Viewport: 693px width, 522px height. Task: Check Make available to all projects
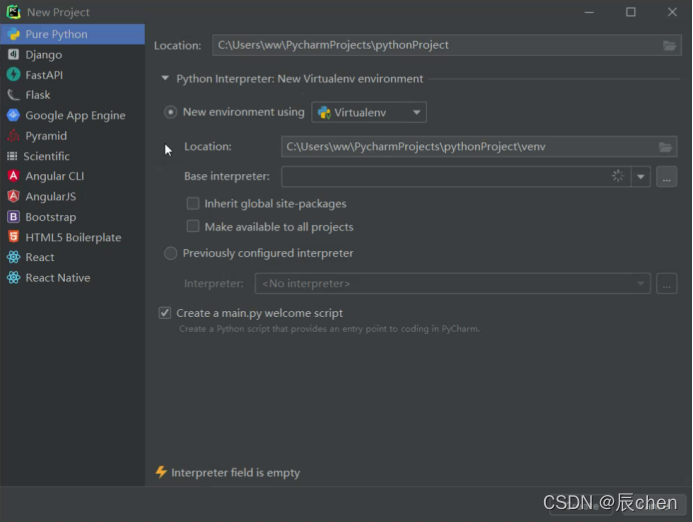193,226
